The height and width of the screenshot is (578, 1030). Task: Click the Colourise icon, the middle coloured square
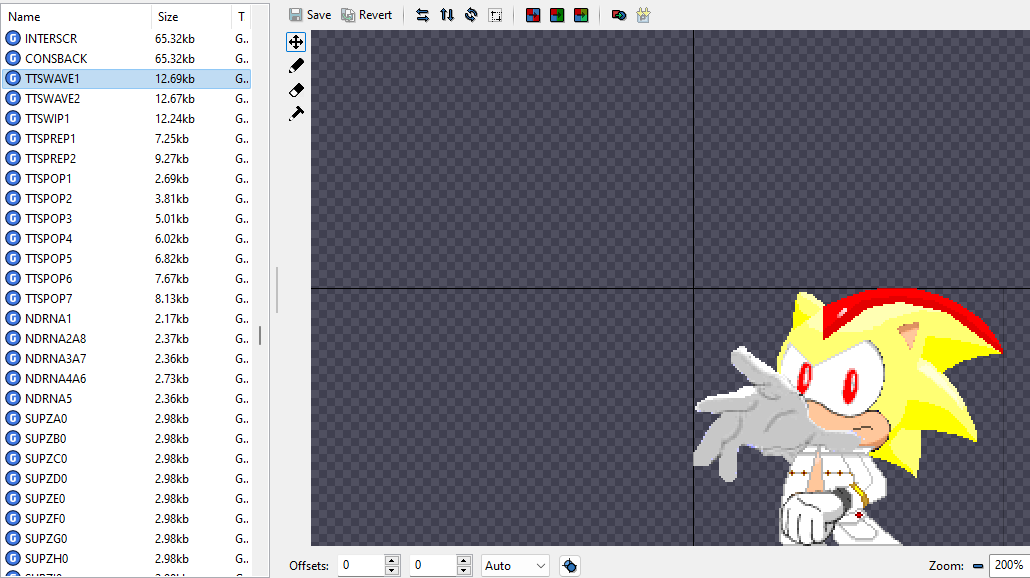pos(557,15)
